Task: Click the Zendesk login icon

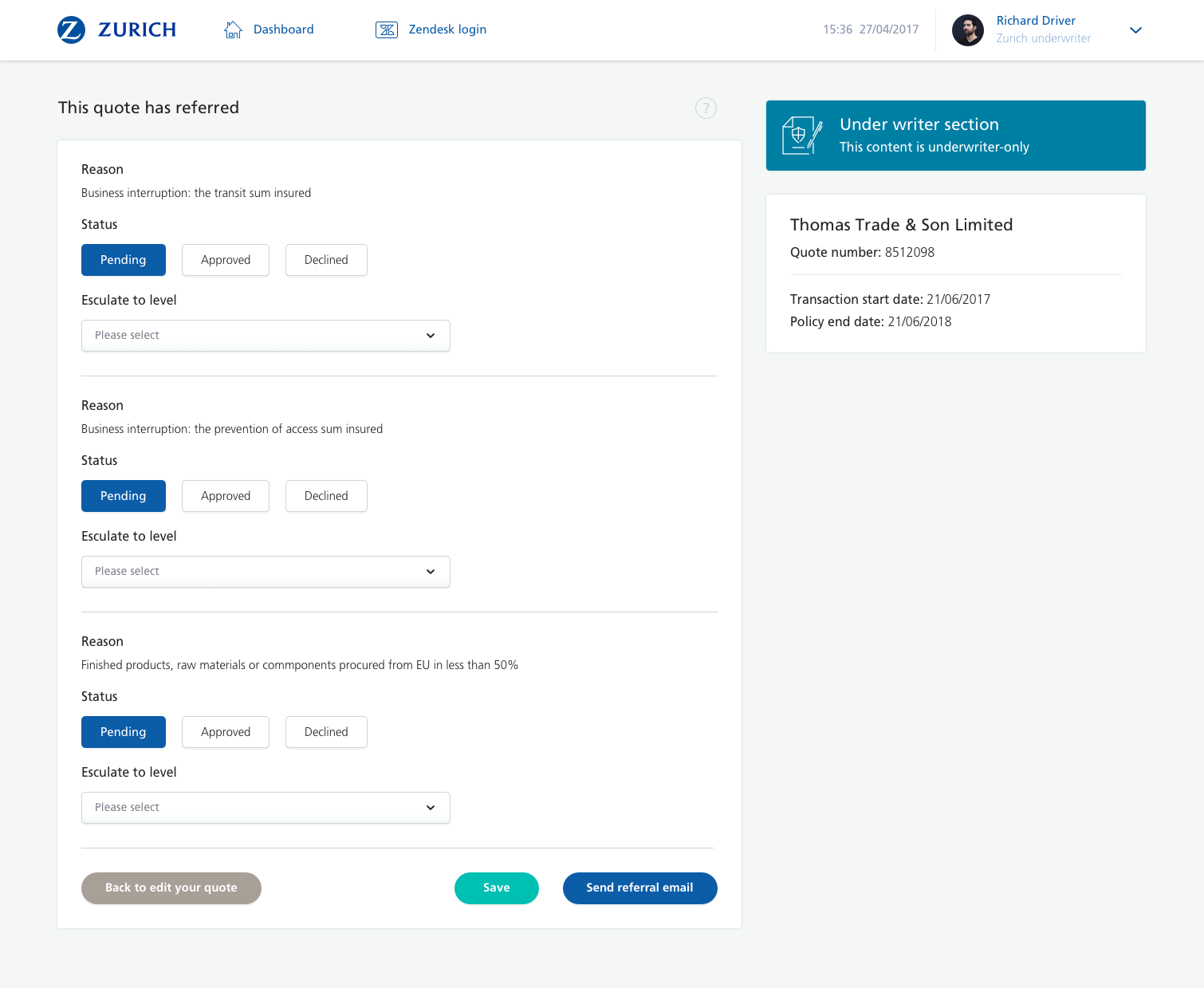Action: coord(387,30)
